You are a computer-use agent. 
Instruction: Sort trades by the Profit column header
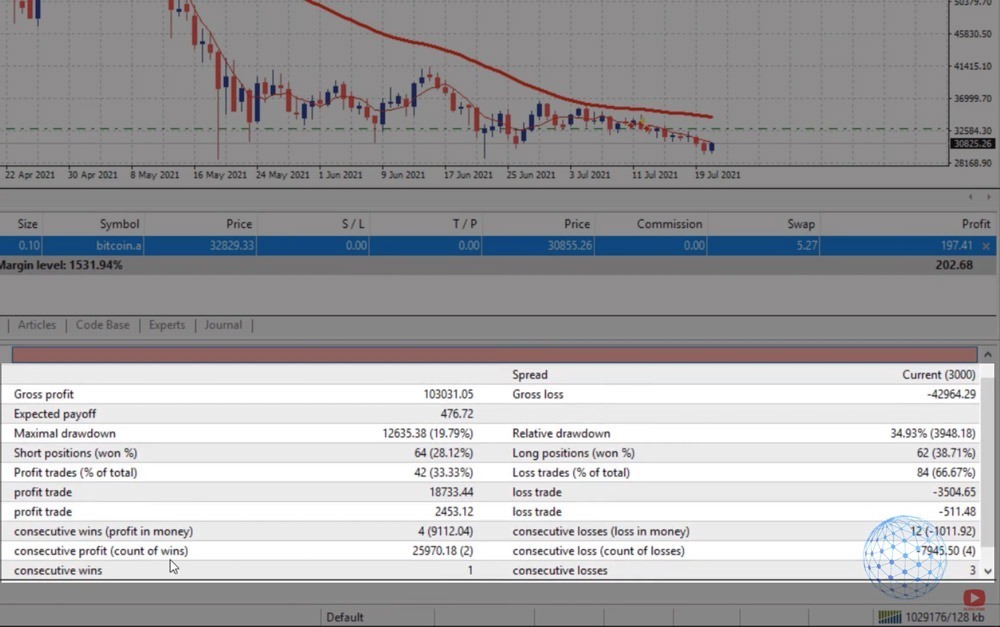tap(975, 223)
